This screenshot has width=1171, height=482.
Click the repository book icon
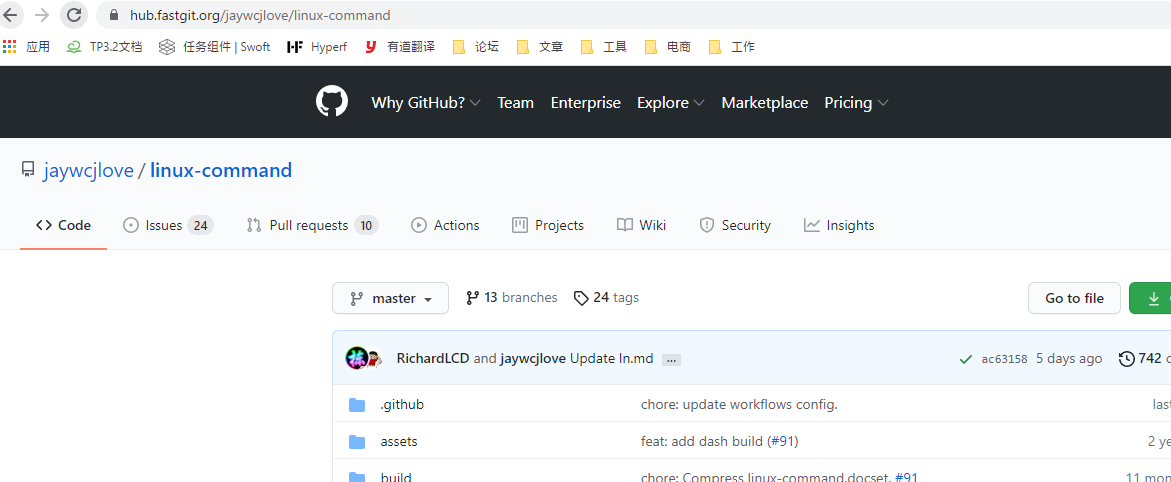pyautogui.click(x=28, y=170)
